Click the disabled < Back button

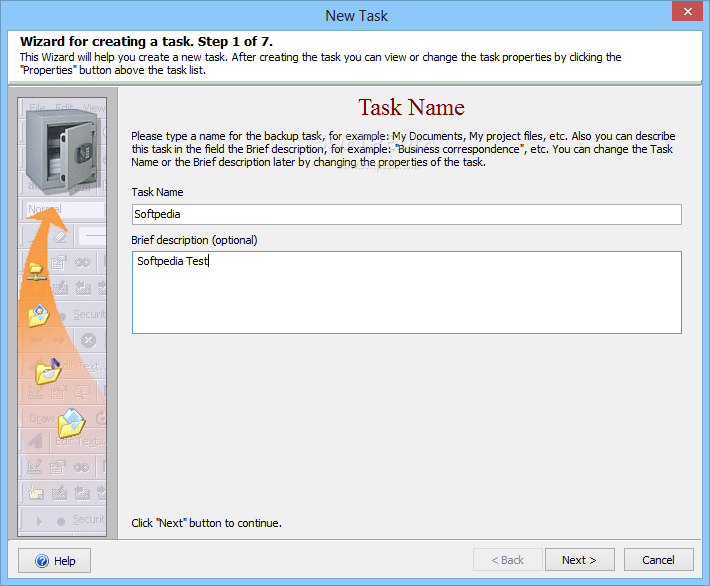508,560
